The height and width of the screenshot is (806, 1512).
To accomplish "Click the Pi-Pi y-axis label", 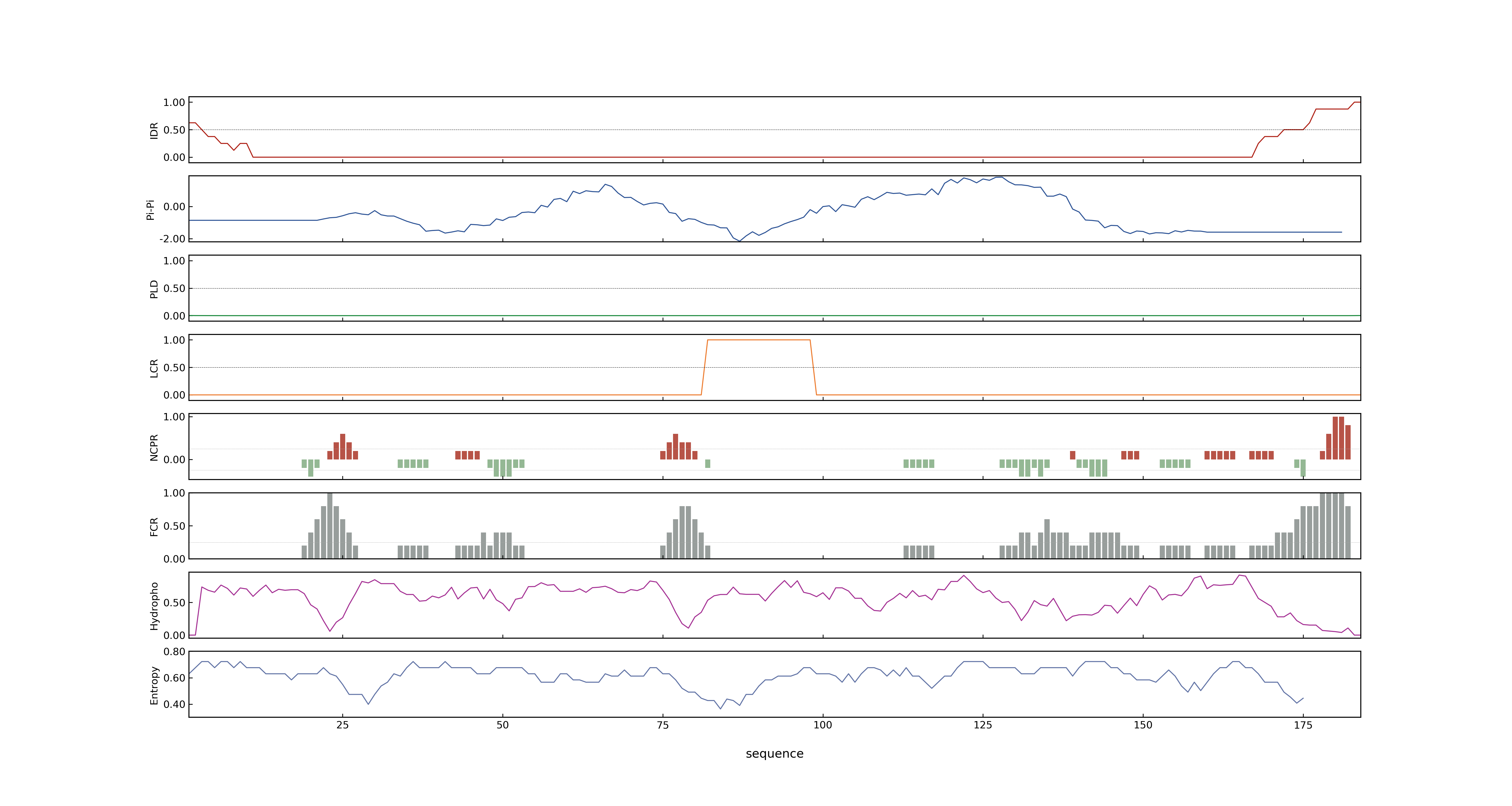I will tap(150, 209).
